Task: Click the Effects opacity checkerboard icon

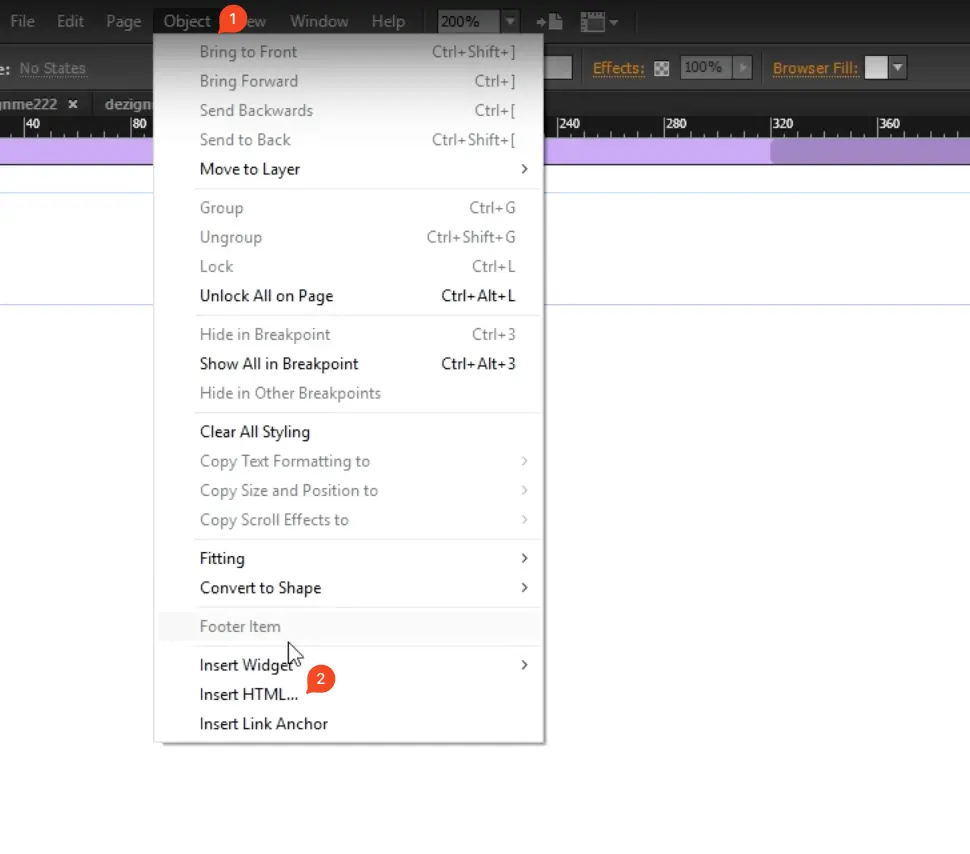Action: point(662,68)
